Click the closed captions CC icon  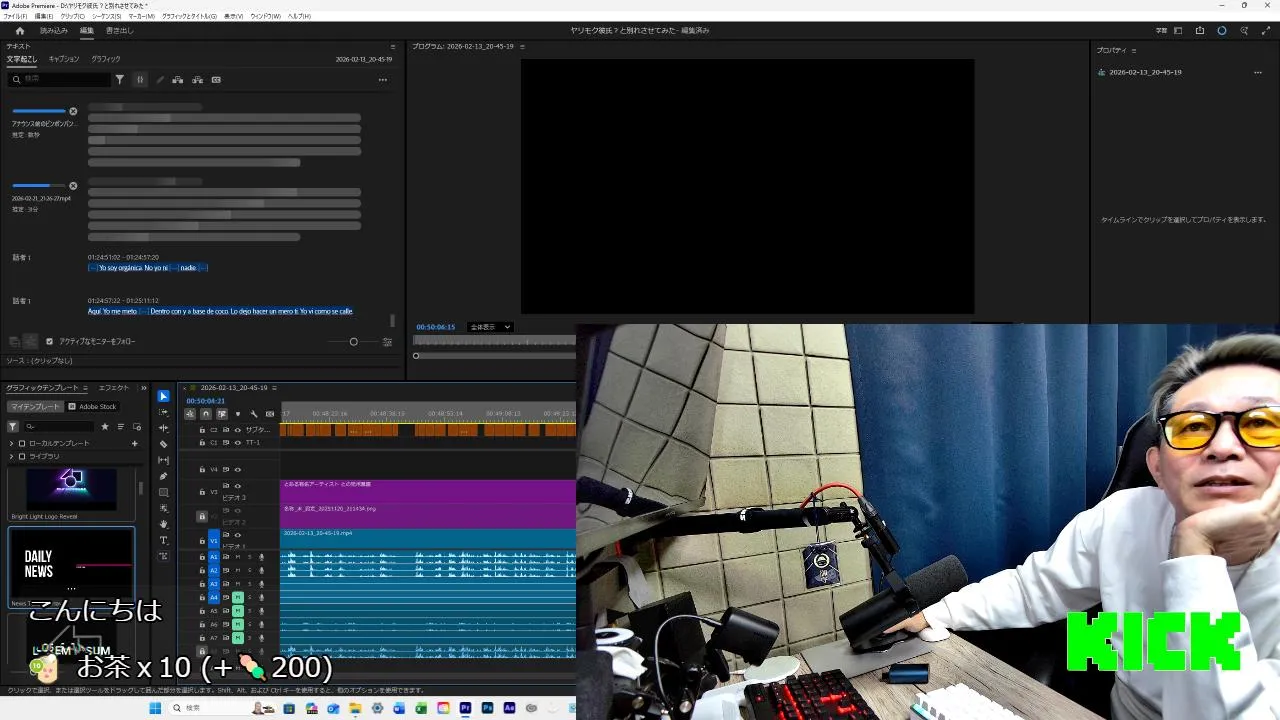pyautogui.click(x=216, y=79)
